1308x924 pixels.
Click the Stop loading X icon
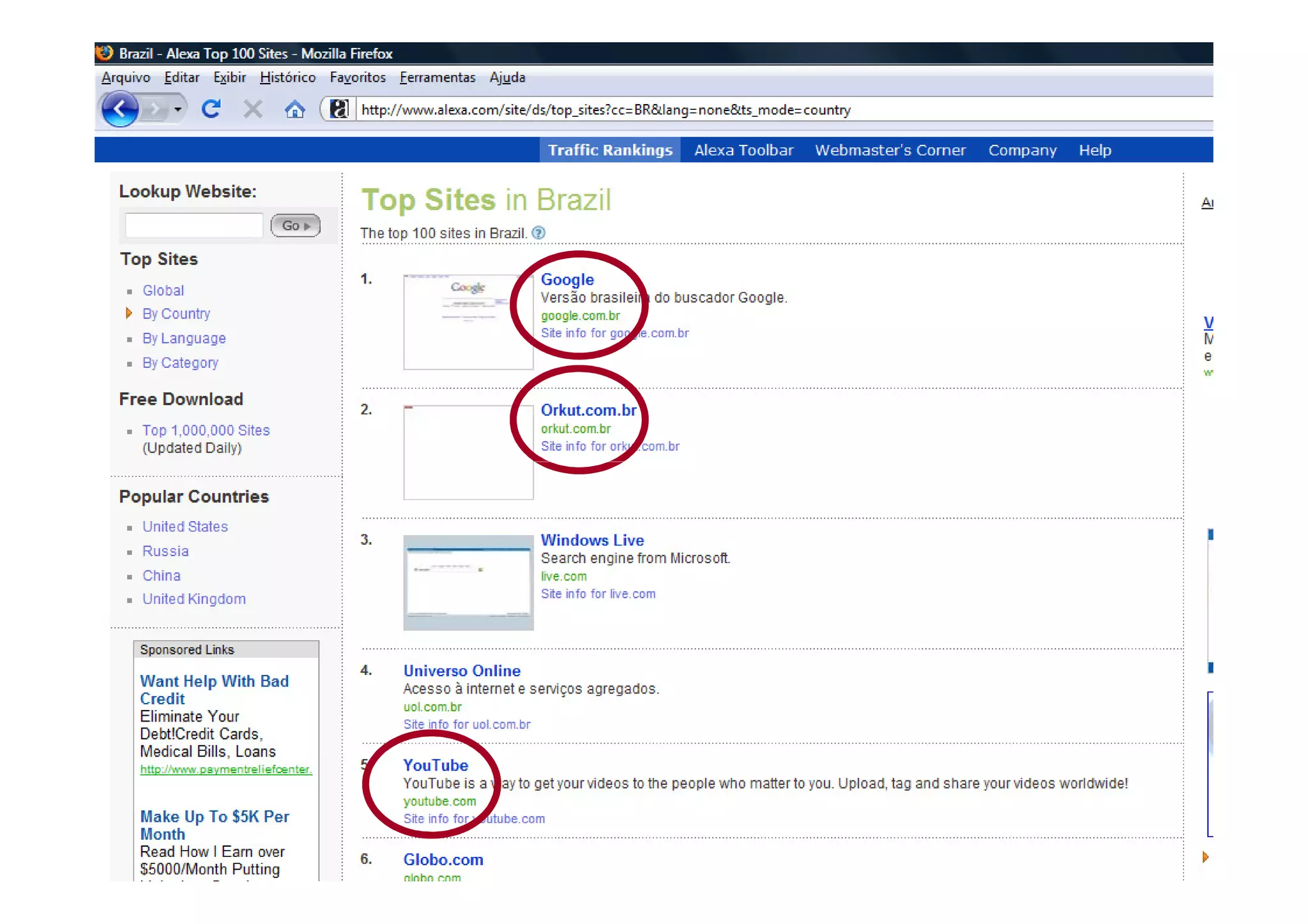pos(253,110)
